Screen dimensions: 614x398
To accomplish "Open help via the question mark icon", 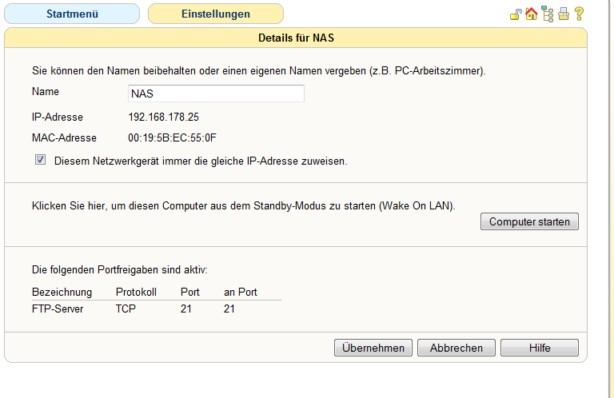I will (x=579, y=14).
